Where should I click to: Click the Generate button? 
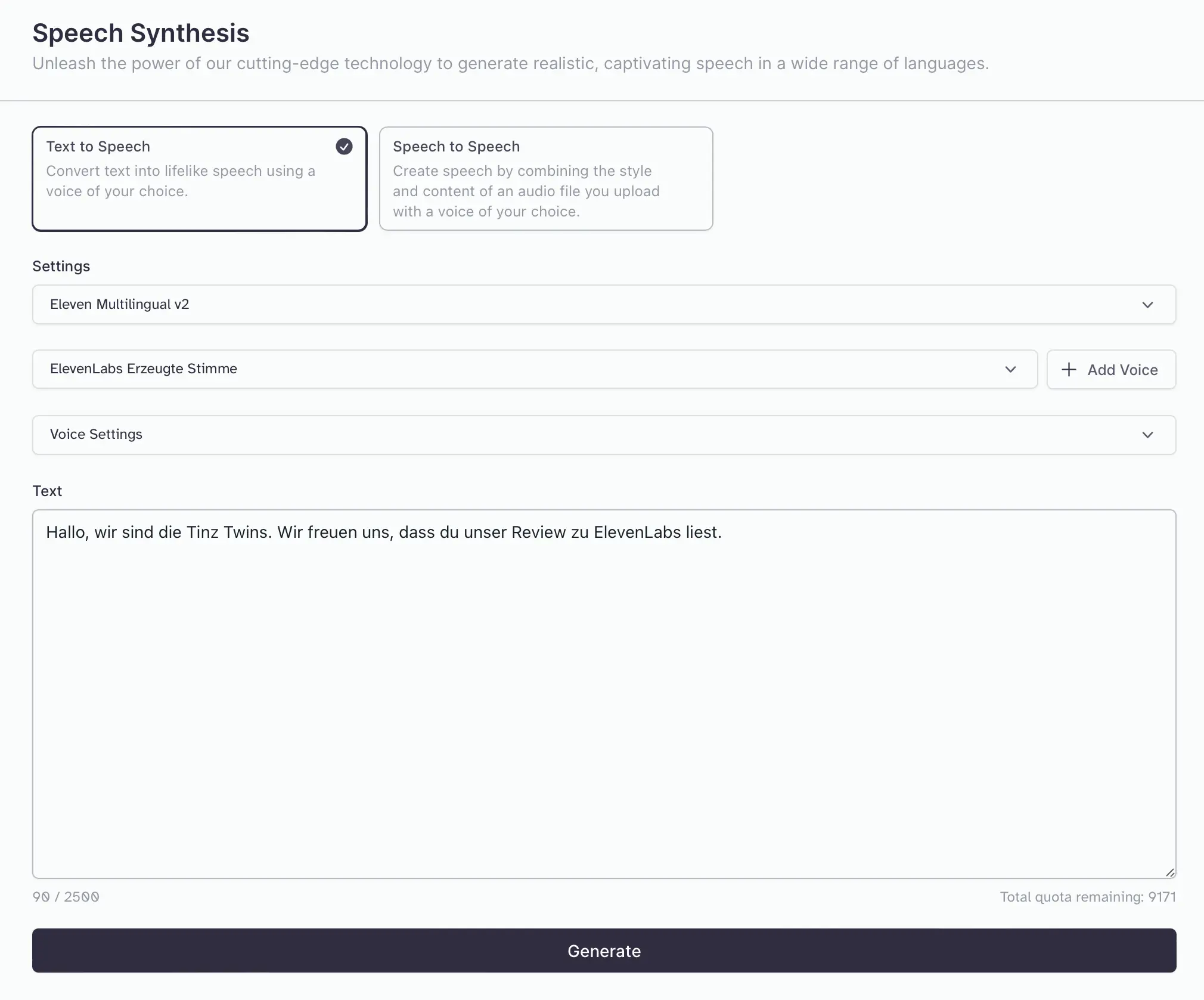[x=604, y=951]
